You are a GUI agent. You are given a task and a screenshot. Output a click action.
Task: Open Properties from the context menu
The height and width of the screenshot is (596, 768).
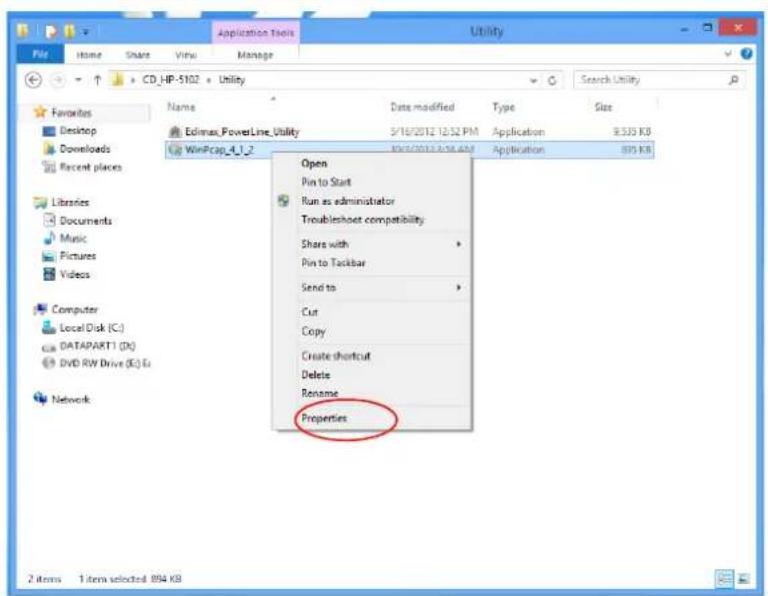324,418
